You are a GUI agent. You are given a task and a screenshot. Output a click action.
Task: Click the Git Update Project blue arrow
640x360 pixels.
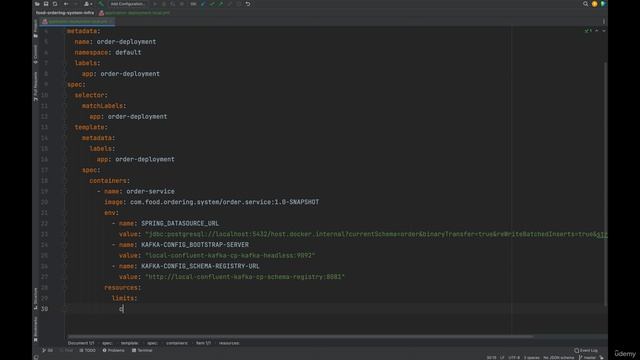pos(203,4)
